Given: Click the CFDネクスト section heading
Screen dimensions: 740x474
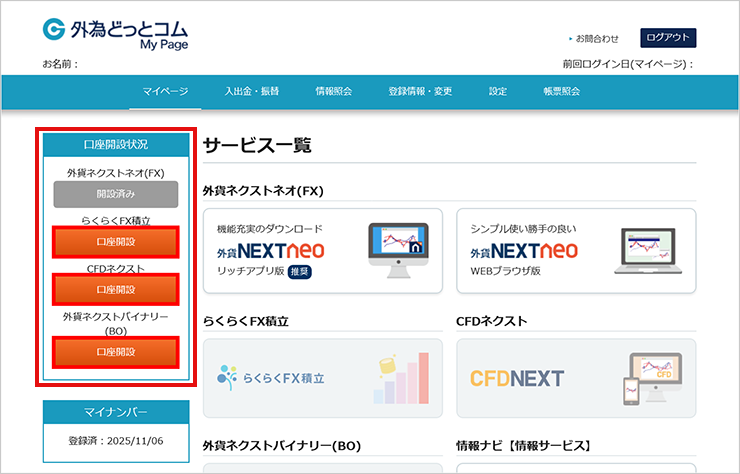Looking at the screenshot, I should click(492, 322).
